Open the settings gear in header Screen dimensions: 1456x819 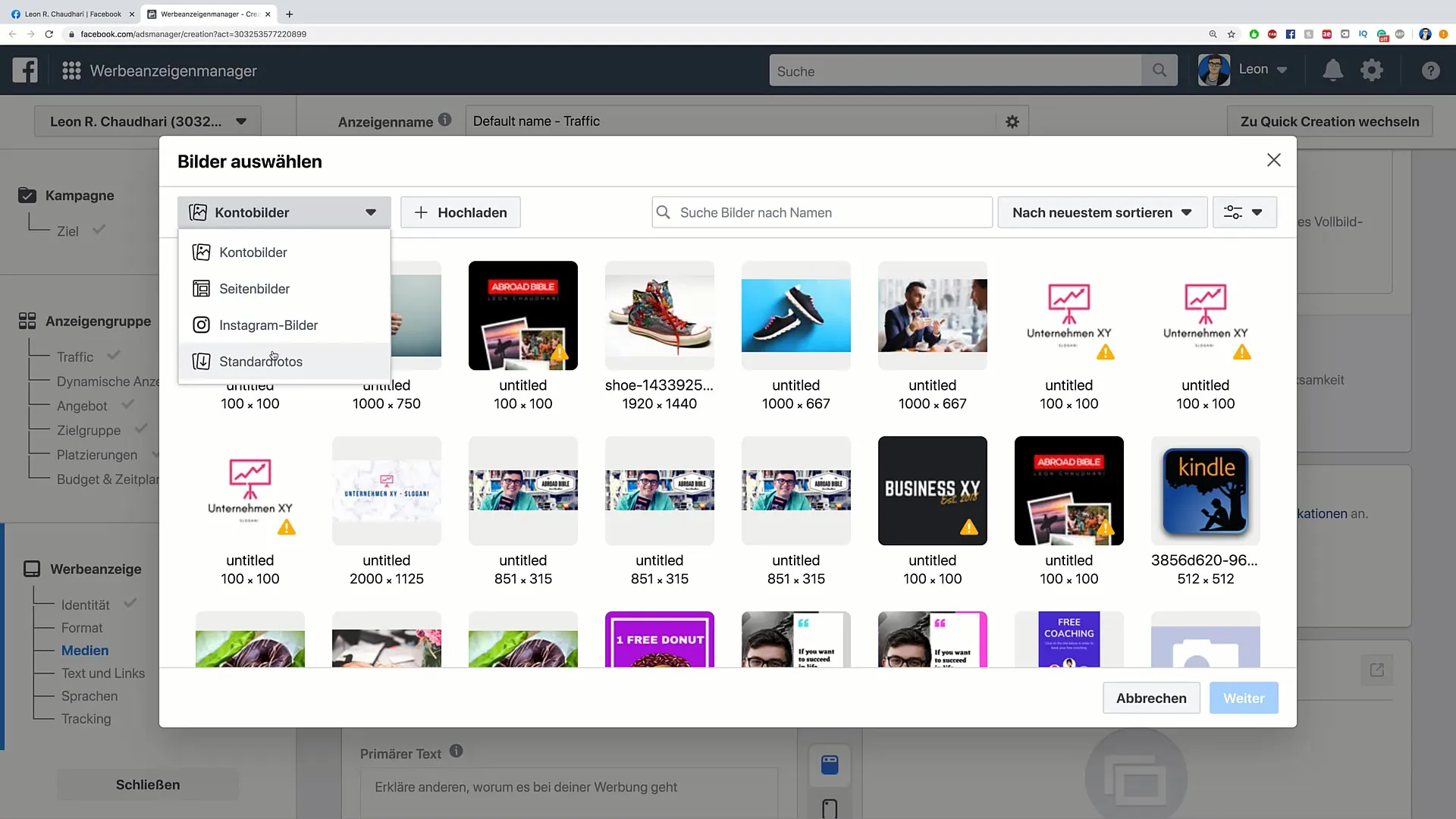tap(1372, 71)
